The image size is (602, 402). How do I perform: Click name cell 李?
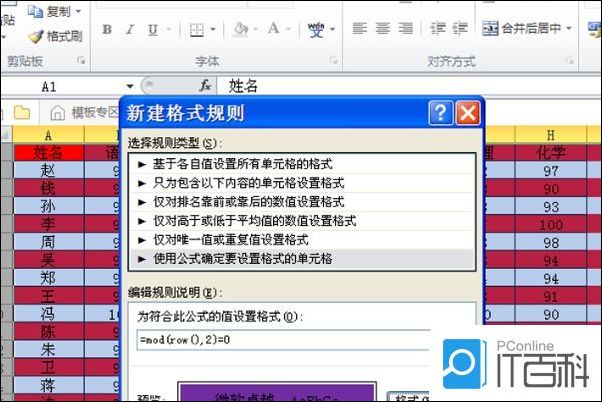point(48,225)
